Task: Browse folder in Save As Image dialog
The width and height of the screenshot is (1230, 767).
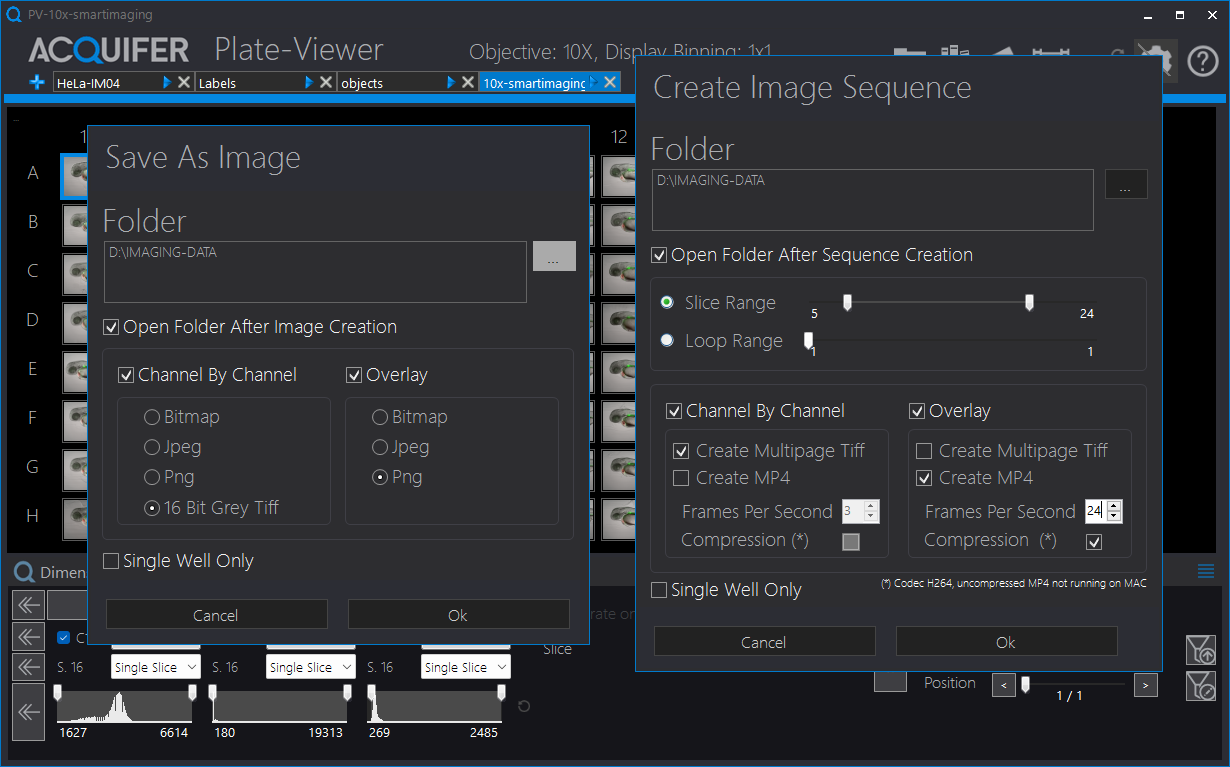Action: coord(554,256)
